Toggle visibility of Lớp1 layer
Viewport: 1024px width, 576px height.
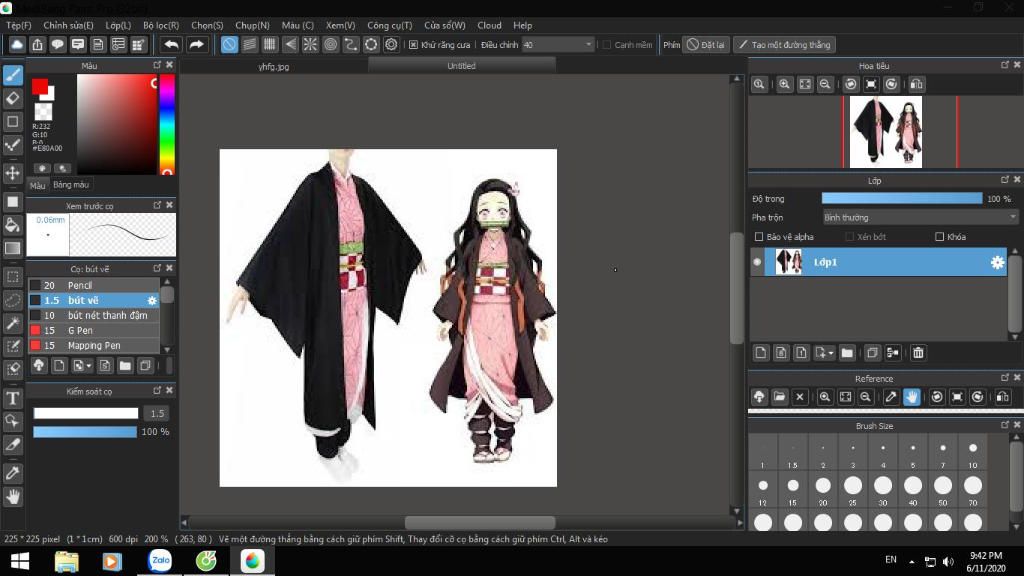[x=758, y=262]
